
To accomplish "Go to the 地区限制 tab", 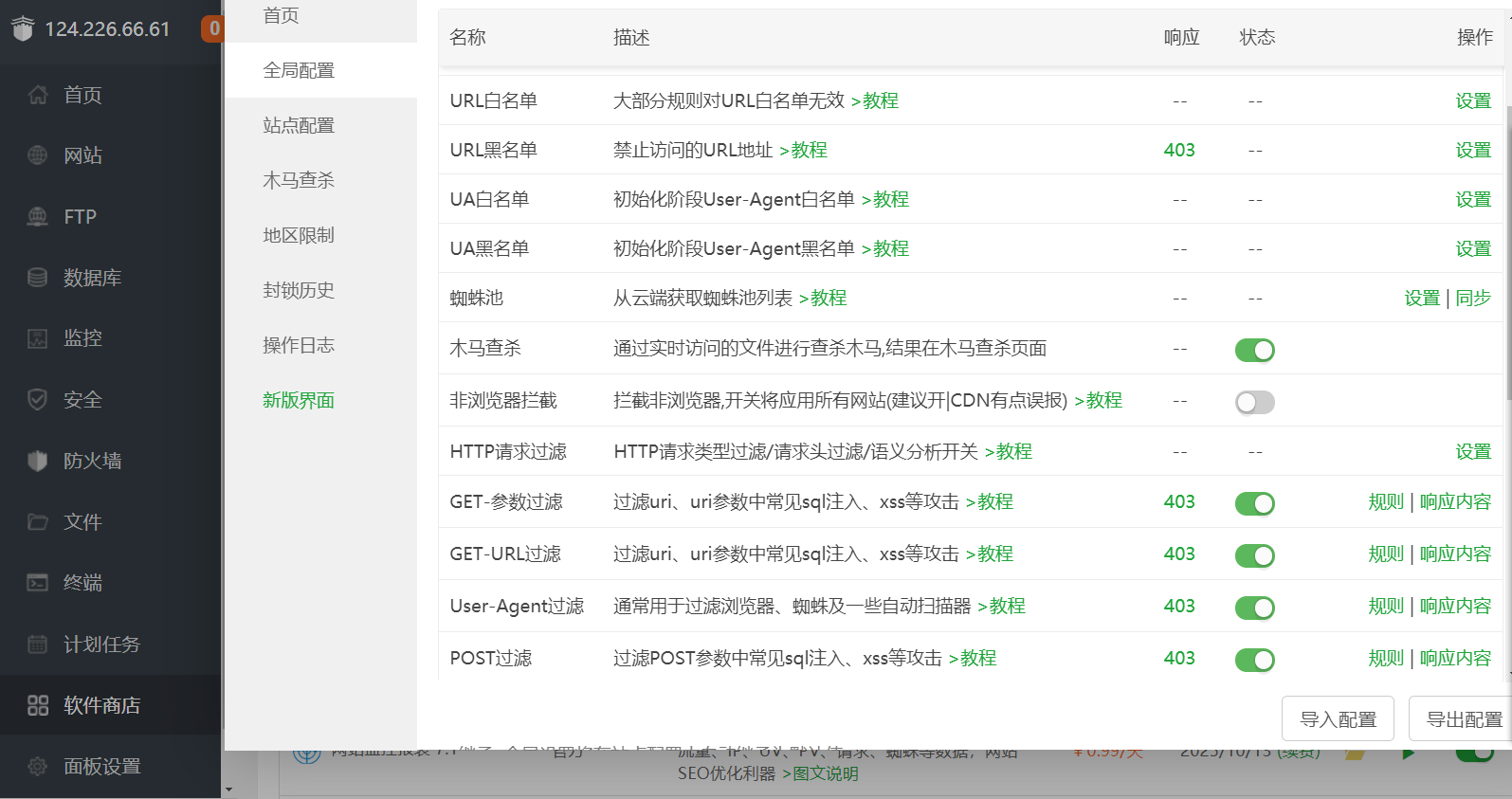I will (320, 235).
